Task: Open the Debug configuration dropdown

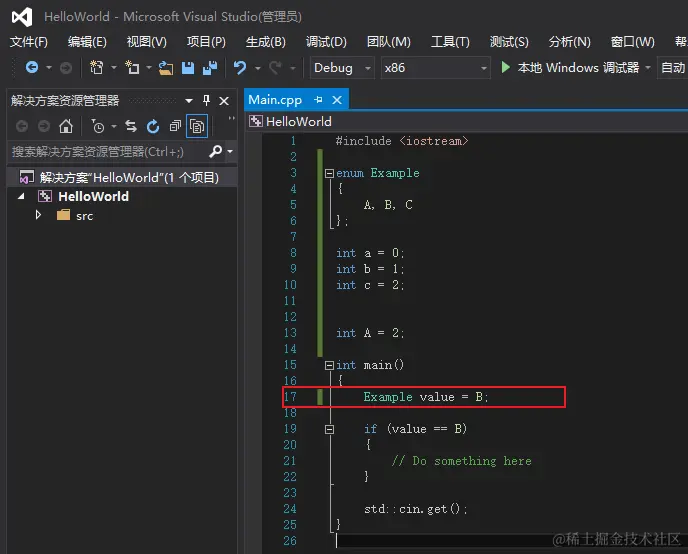Action: (x=342, y=68)
